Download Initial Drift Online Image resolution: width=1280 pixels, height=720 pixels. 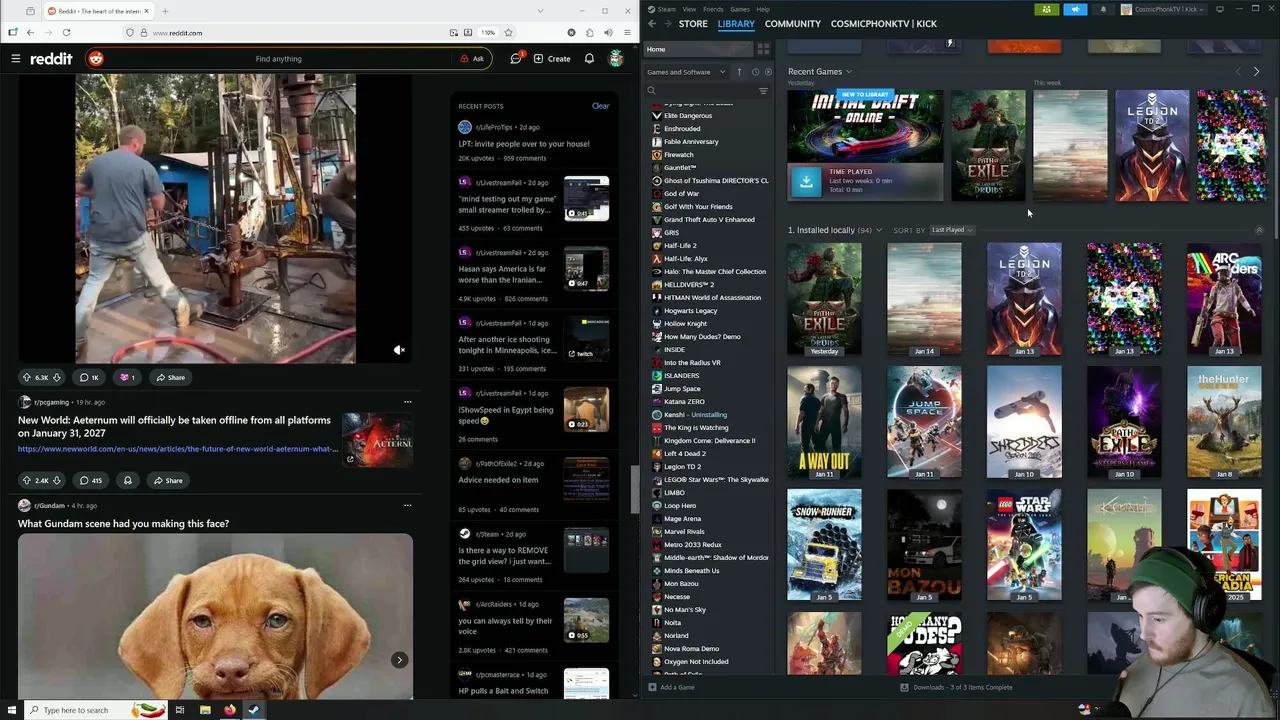tap(806, 181)
